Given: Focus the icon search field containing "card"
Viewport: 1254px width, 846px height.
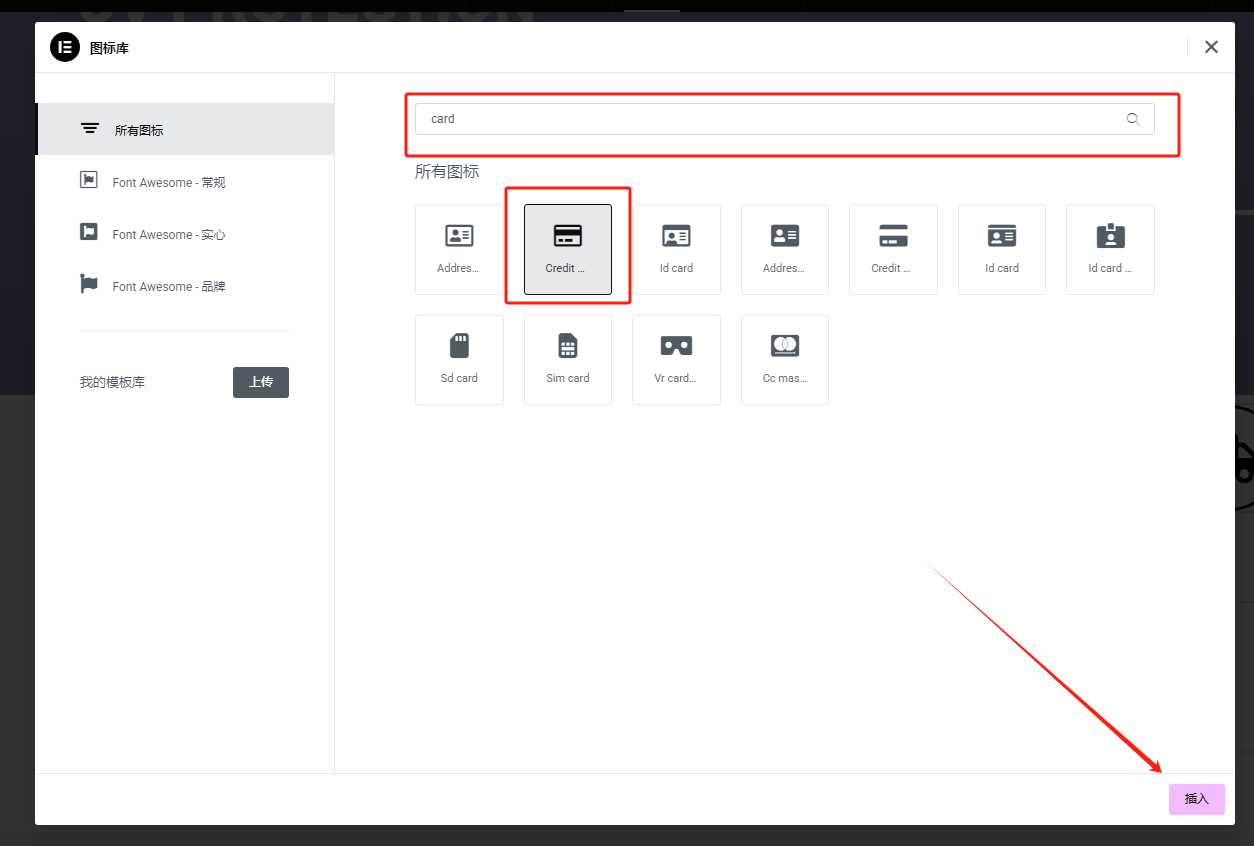Looking at the screenshot, I should pyautogui.click(x=760, y=119).
